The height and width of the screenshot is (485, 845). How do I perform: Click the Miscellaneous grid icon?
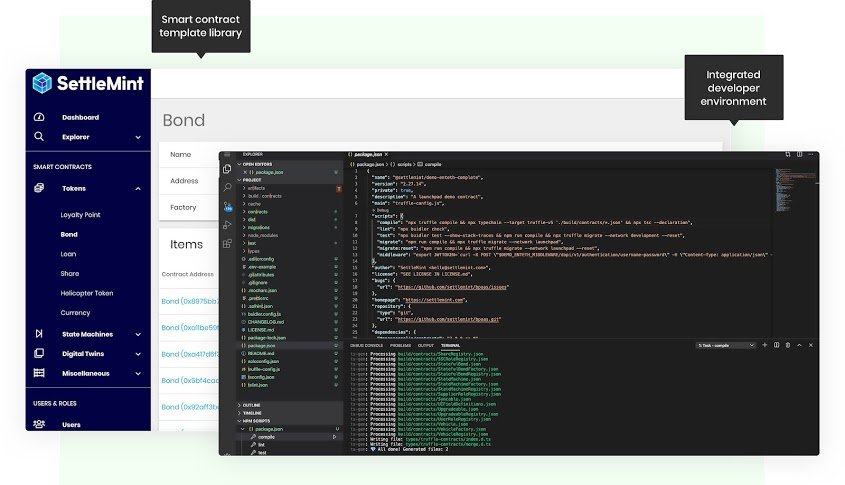(39, 373)
